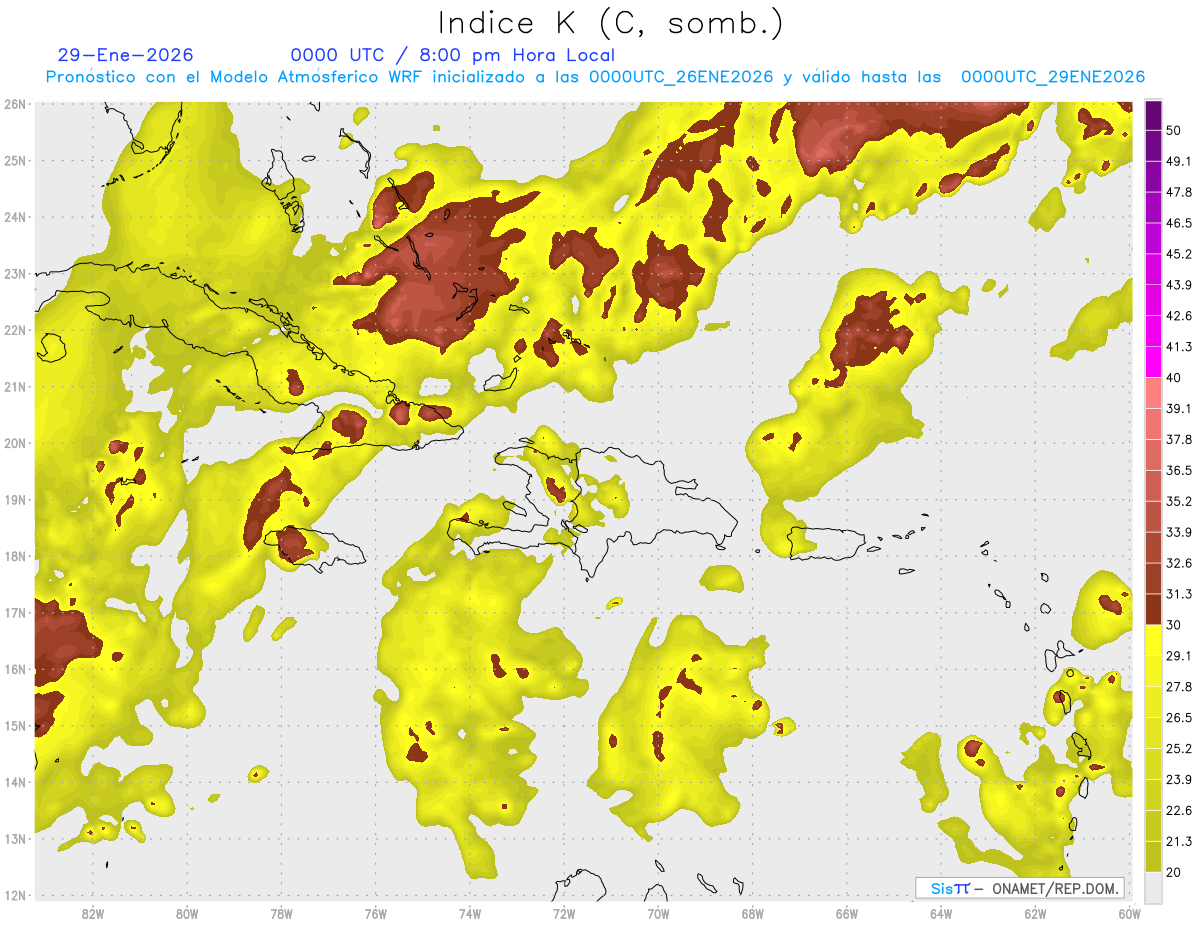
Task: Click the "SisTT – ONAMET/REP.DOM." credit box
Action: (1019, 888)
